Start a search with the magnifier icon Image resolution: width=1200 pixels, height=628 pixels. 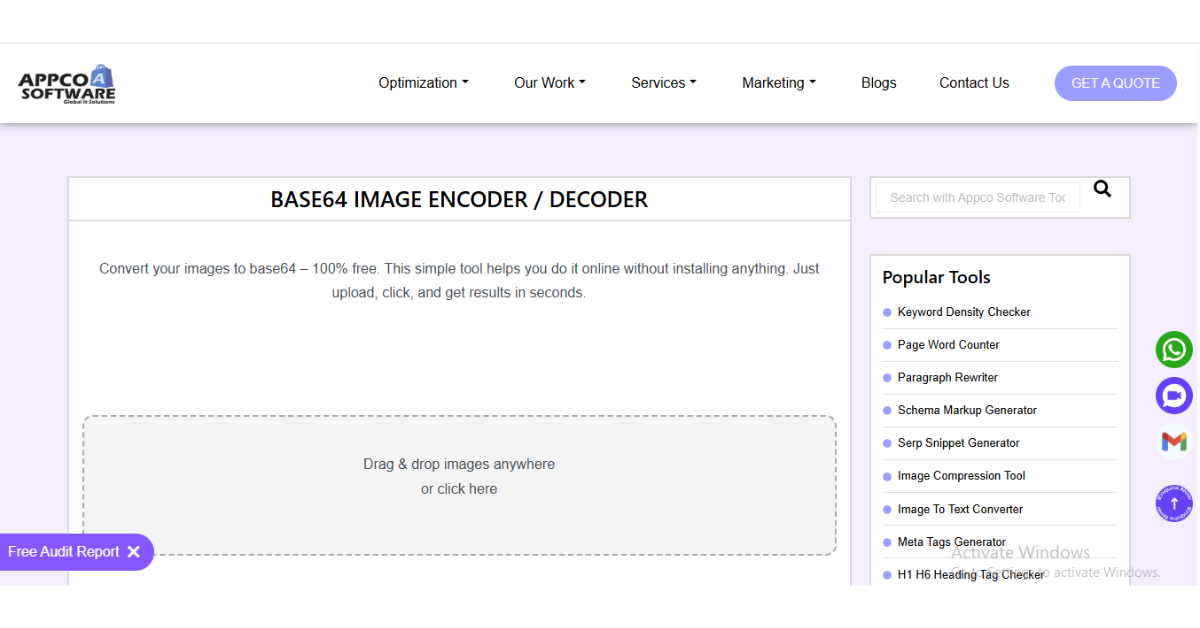(x=1102, y=188)
